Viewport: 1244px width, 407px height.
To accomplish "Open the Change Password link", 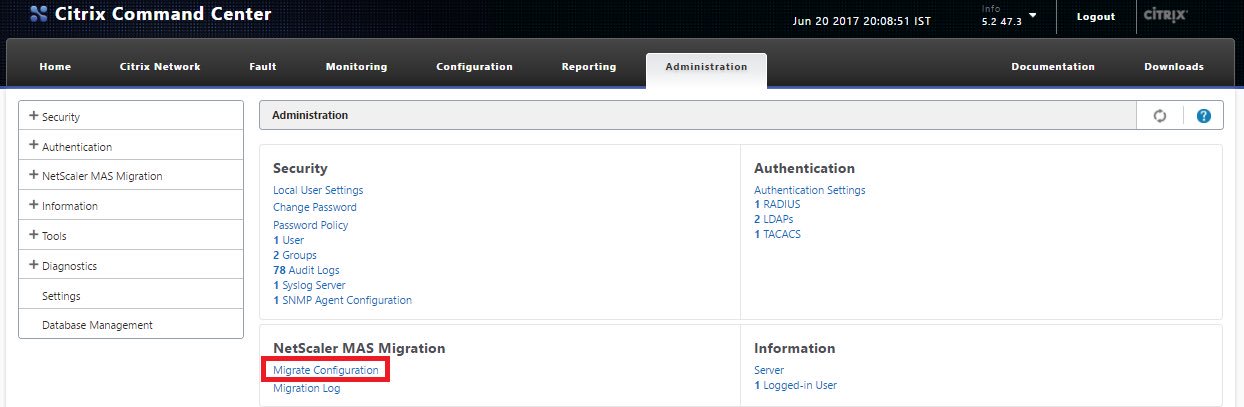I will pos(315,207).
